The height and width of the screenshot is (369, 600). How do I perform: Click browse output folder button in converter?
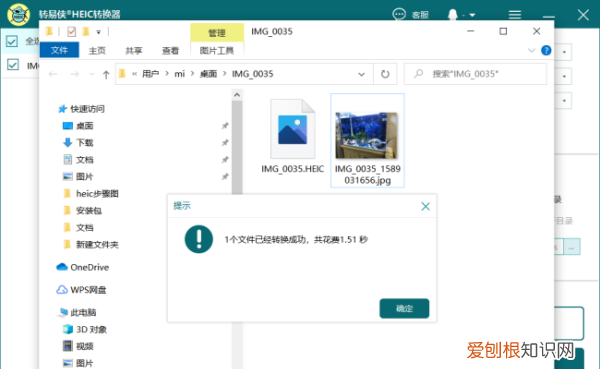click(572, 247)
